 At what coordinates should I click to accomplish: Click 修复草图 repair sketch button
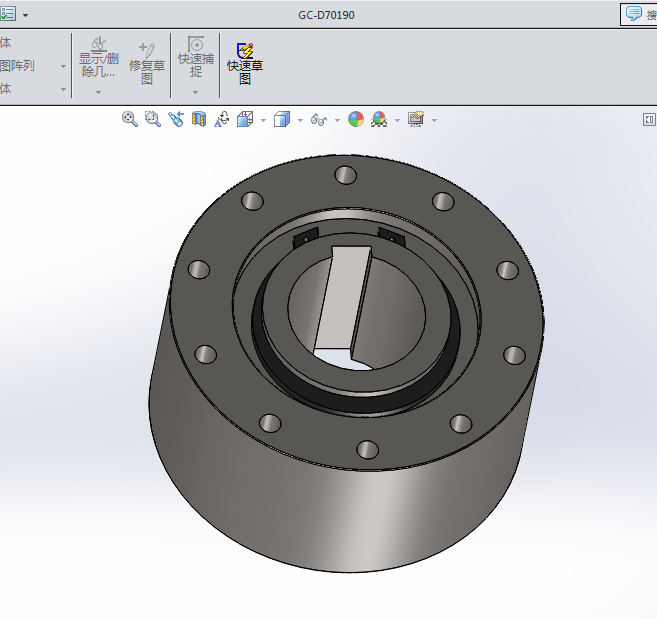coord(147,63)
